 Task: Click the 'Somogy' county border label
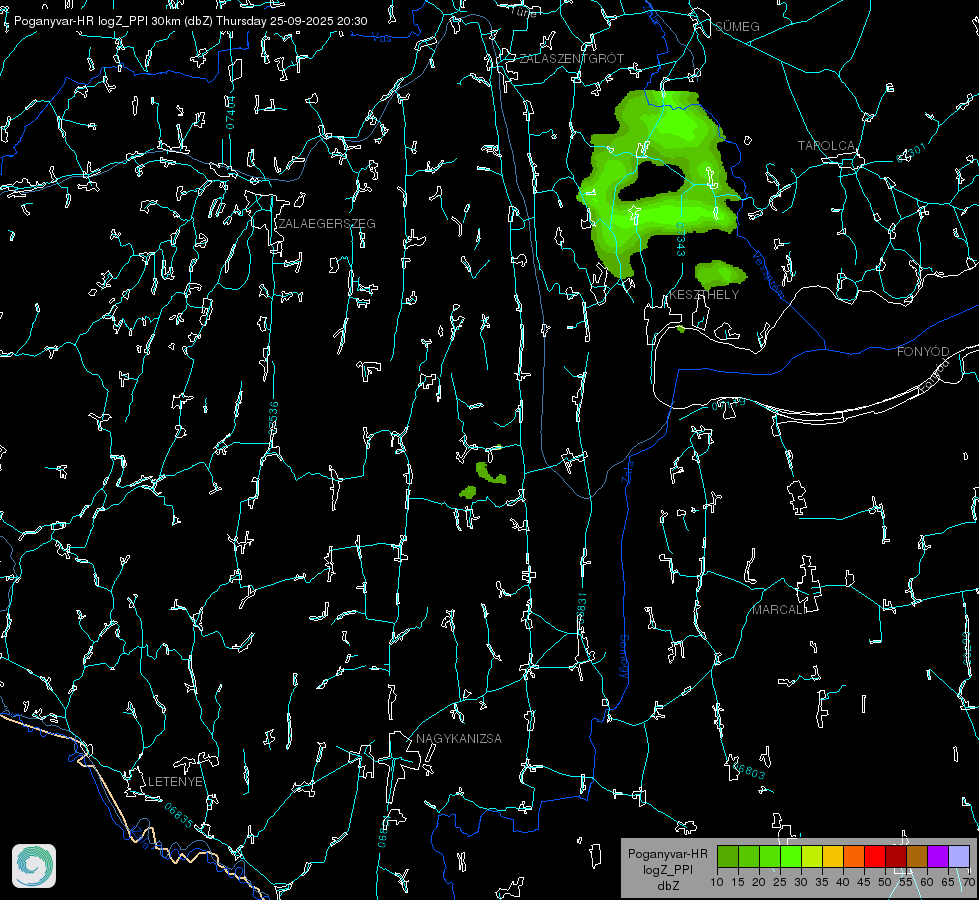coord(624,656)
